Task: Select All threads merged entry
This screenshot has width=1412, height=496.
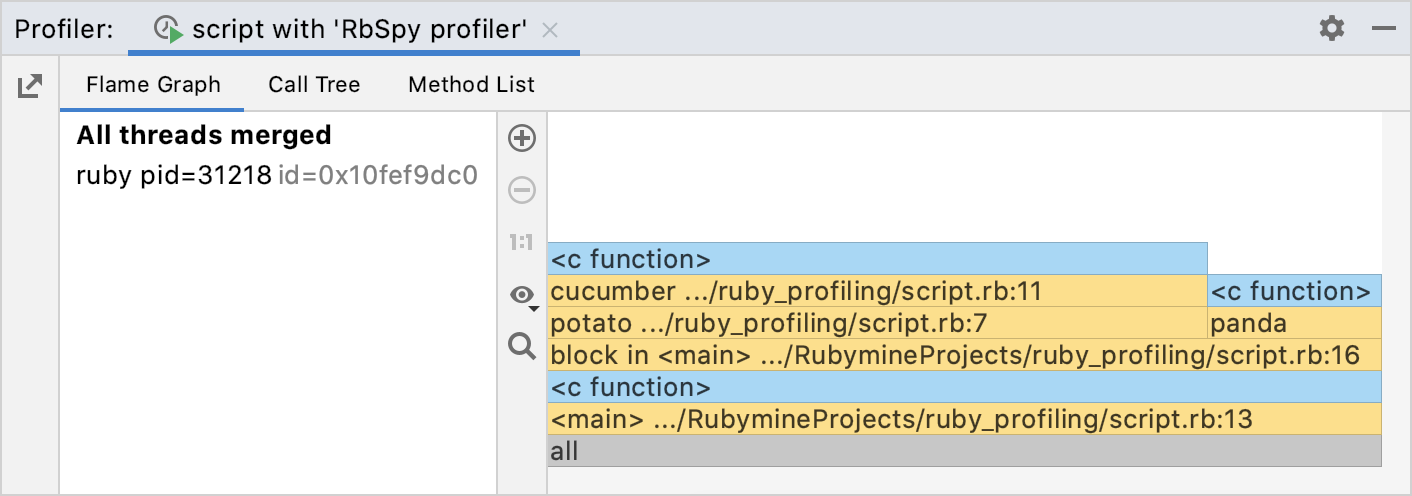Action: point(204,135)
